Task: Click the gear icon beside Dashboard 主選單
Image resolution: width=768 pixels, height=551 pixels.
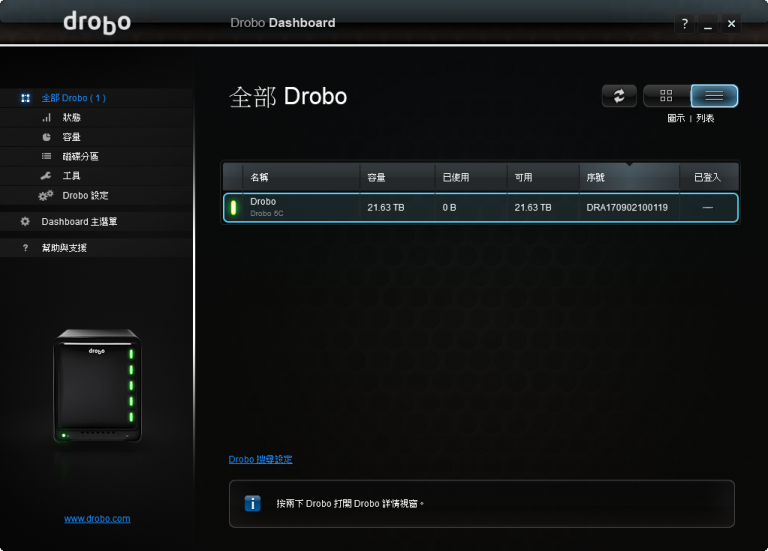Action: click(25, 221)
